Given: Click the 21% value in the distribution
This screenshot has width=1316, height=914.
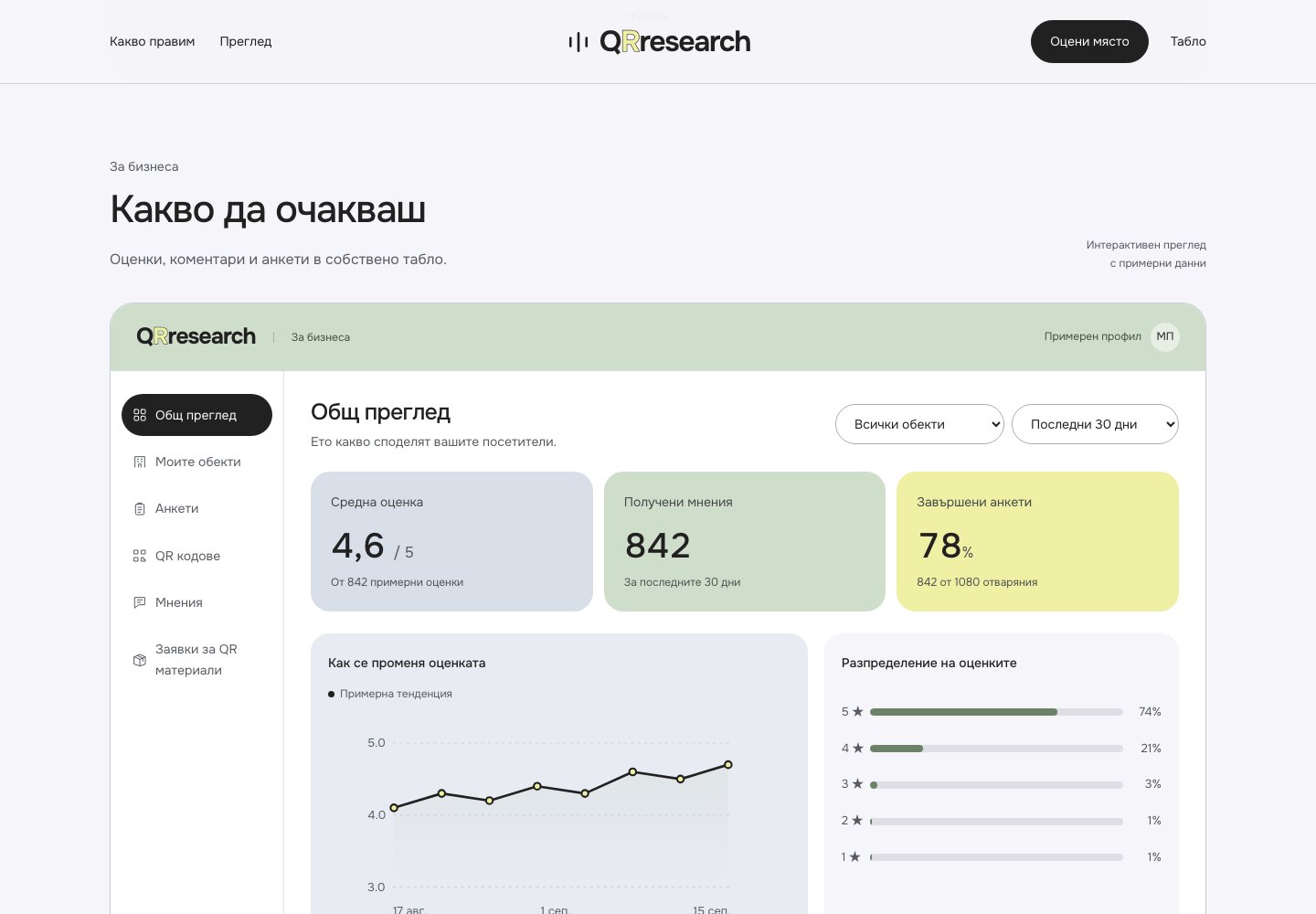Looking at the screenshot, I should click(x=1151, y=749).
